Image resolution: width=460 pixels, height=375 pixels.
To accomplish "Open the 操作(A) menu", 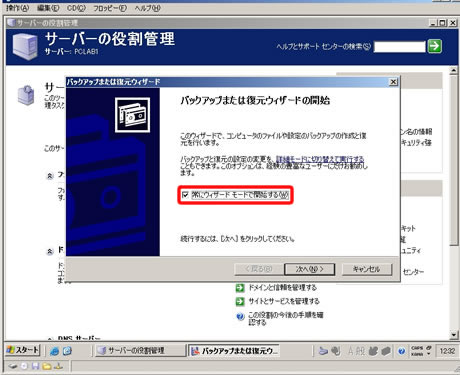I will pos(17,8).
